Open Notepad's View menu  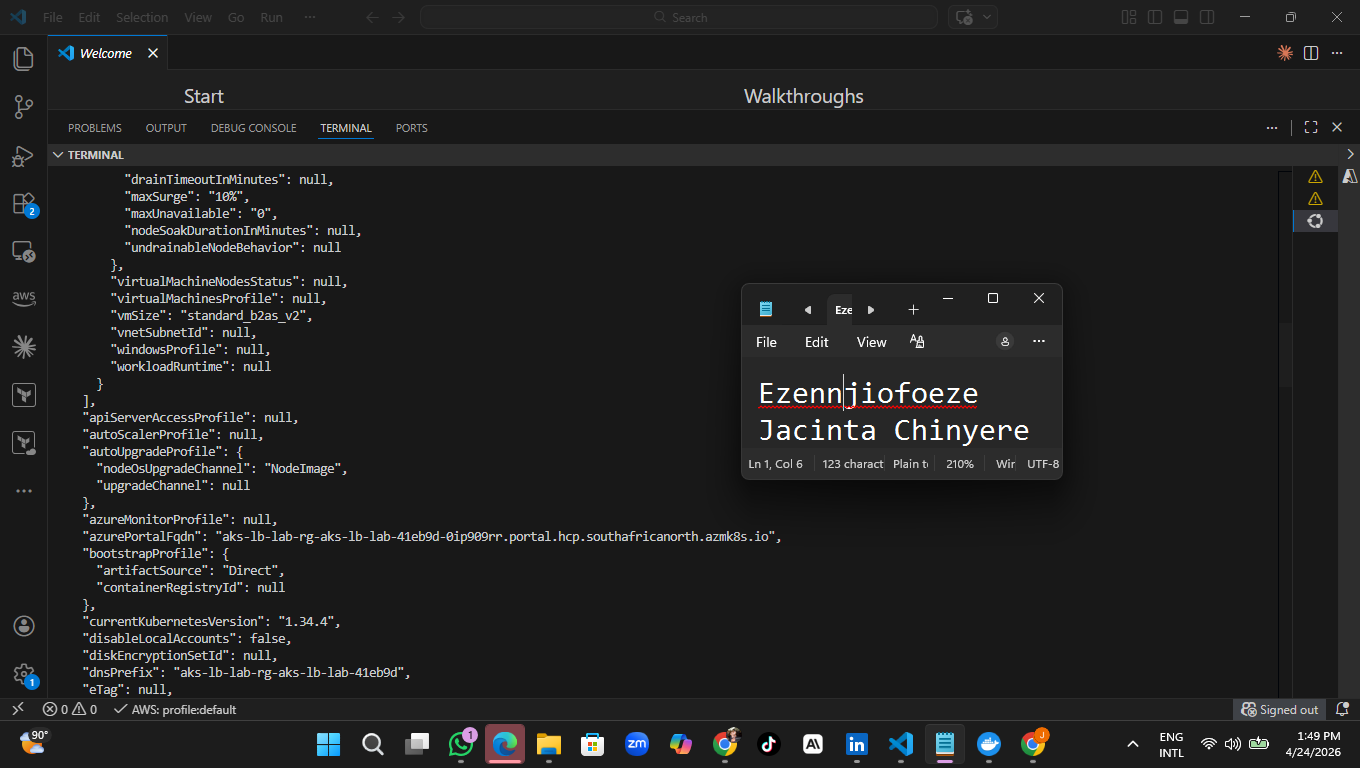click(x=872, y=342)
